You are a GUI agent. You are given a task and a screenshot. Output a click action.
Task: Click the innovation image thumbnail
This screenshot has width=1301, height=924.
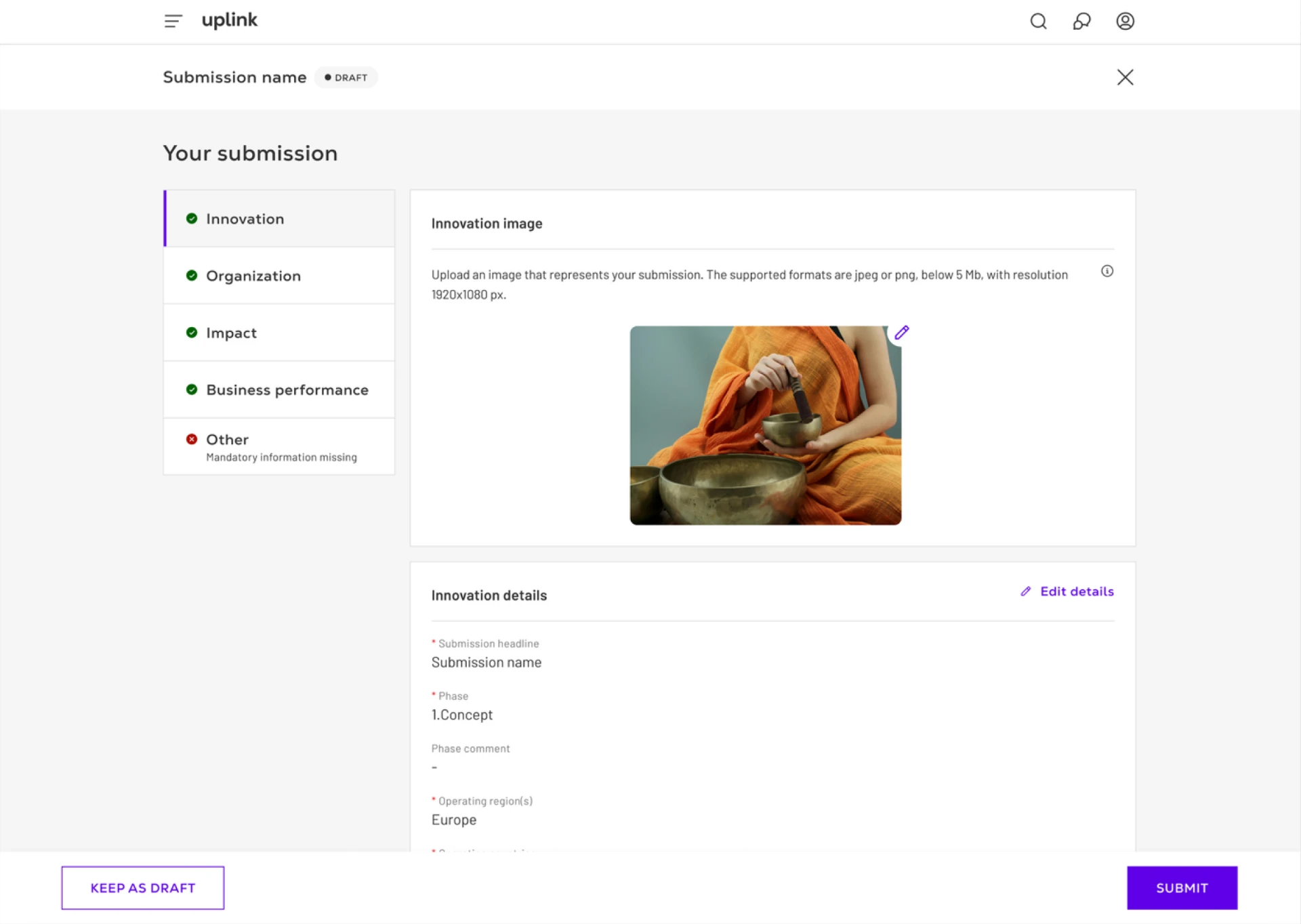tap(765, 425)
